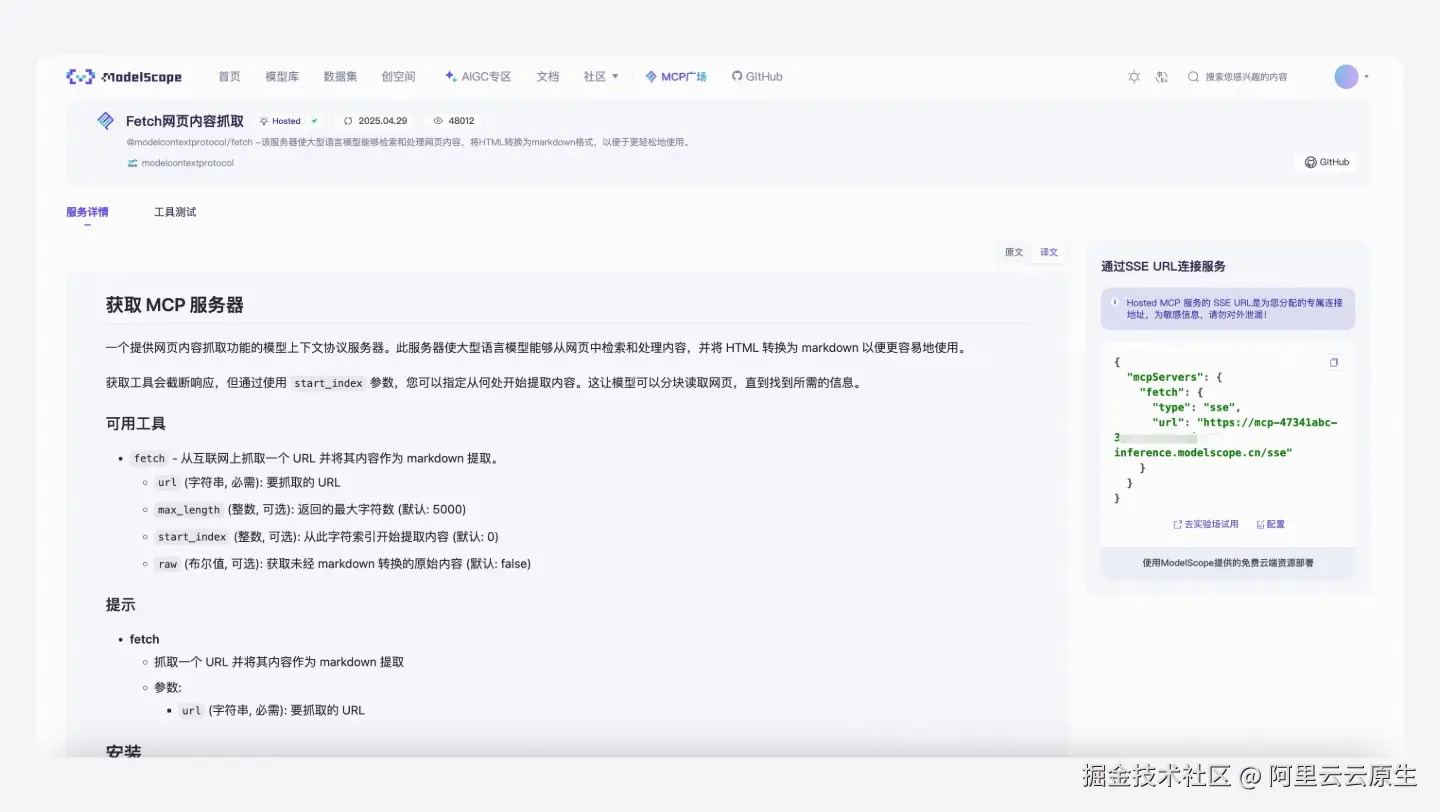Open the modelcontextprotocol author link
Viewport: 1440px width, 812px height.
(x=187, y=162)
